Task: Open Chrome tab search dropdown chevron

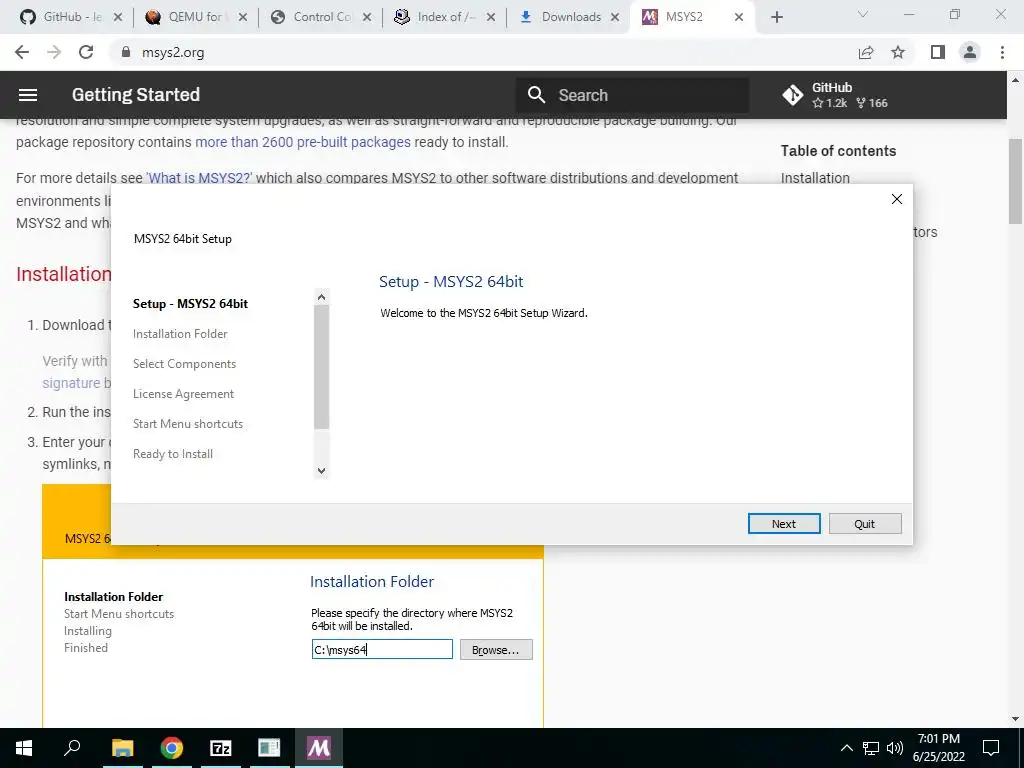Action: coord(863,14)
